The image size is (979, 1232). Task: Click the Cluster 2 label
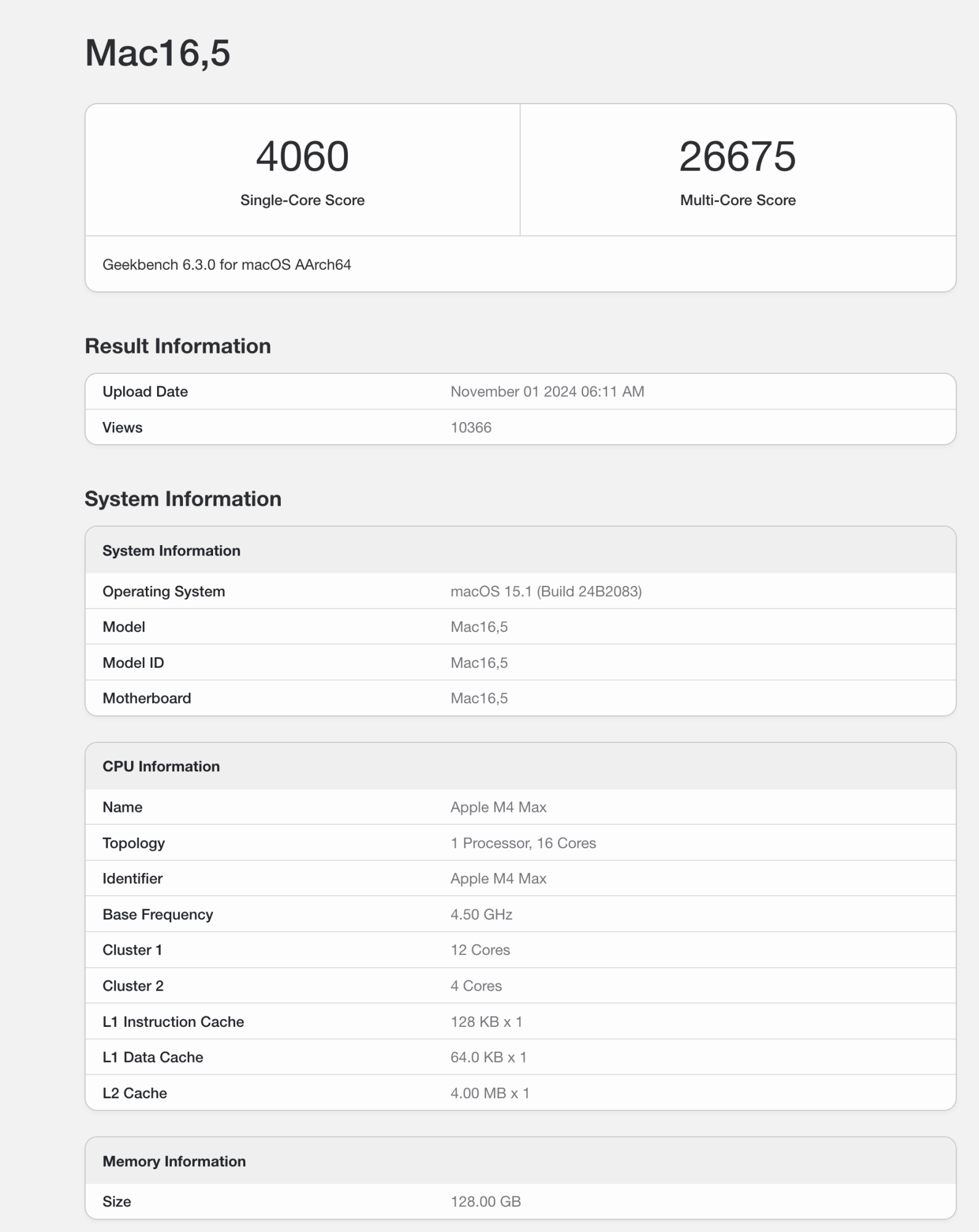[x=133, y=986]
